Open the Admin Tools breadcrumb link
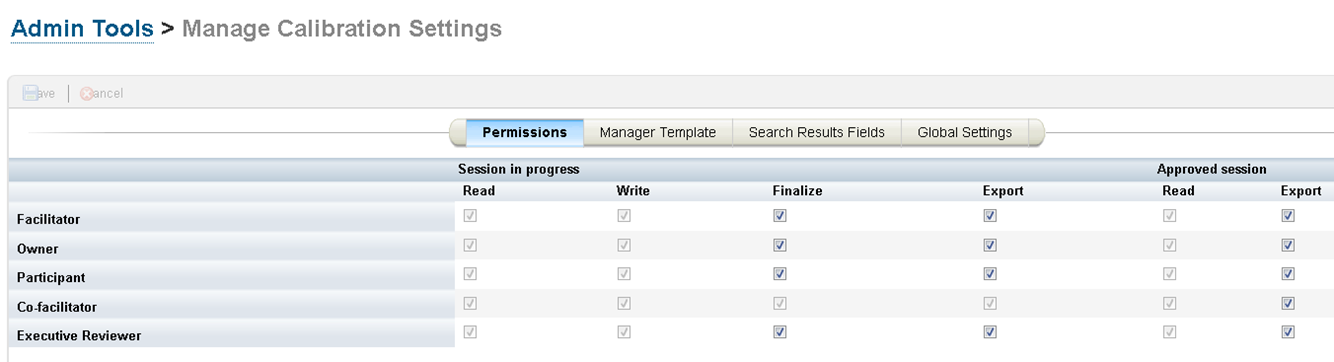Viewport: 1334px width, 362px height. [x=82, y=29]
